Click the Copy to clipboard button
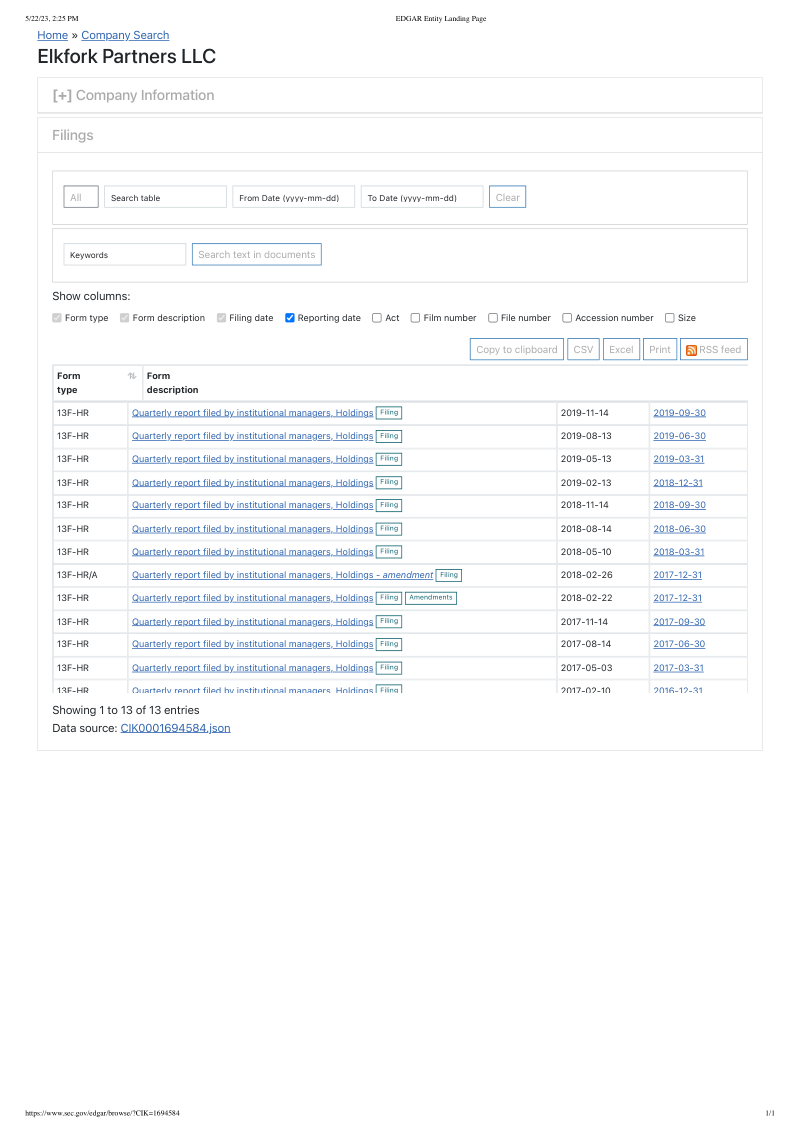800x1132 pixels. [516, 349]
